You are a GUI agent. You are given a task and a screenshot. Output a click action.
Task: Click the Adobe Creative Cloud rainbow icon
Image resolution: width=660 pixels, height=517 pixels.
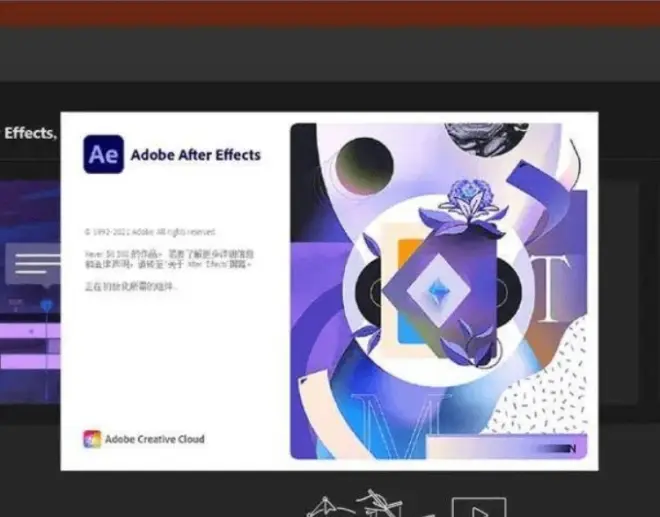[92, 439]
